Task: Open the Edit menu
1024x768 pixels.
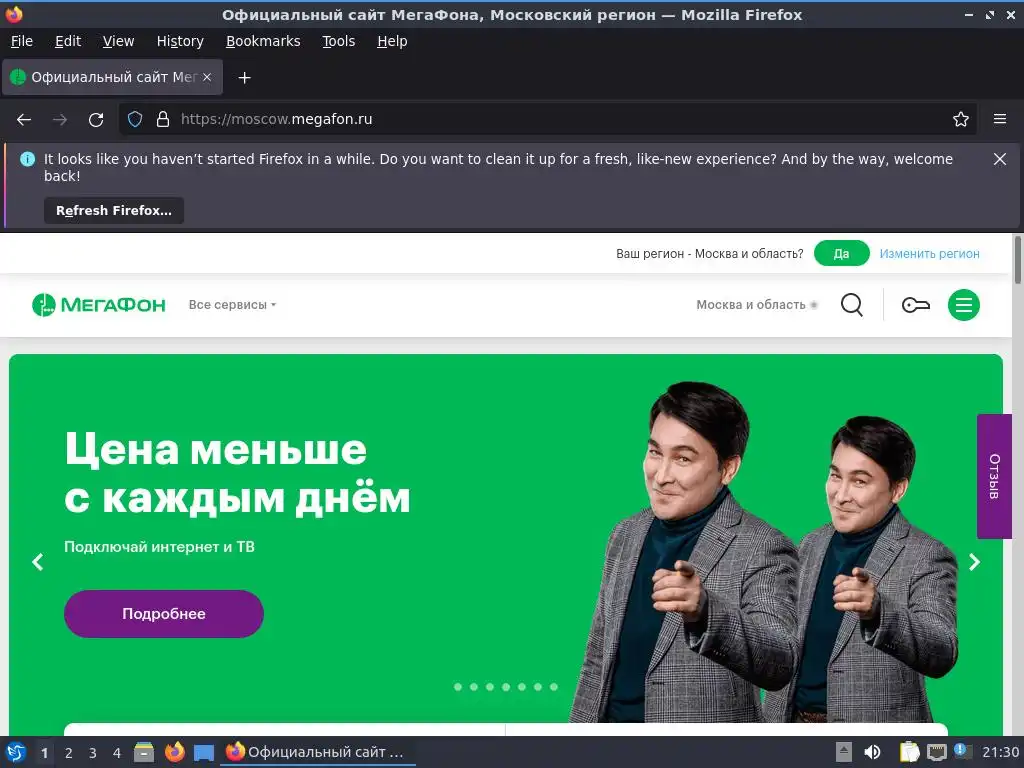Action: (x=68, y=41)
